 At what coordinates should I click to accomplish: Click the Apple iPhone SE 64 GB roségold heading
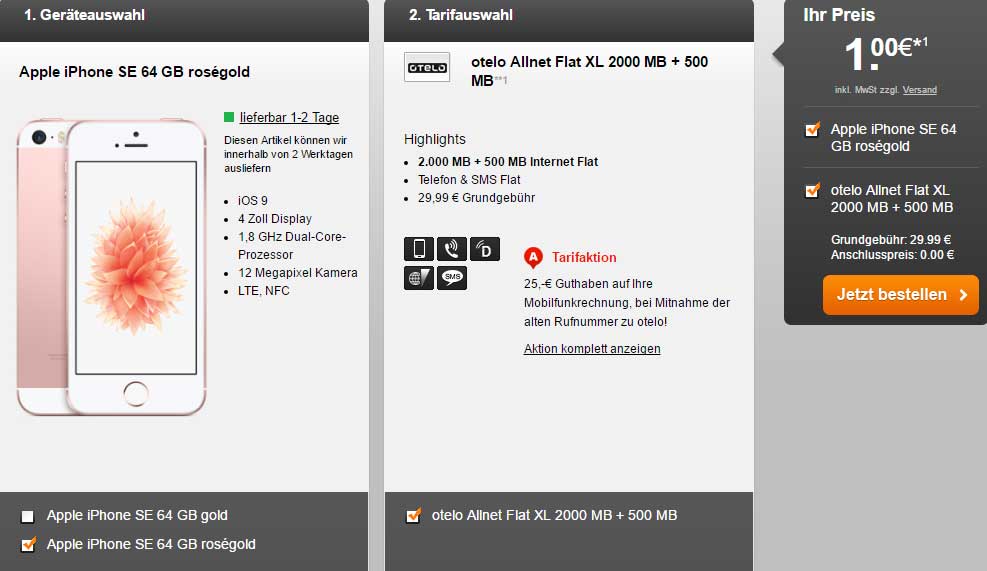pyautogui.click(x=134, y=72)
